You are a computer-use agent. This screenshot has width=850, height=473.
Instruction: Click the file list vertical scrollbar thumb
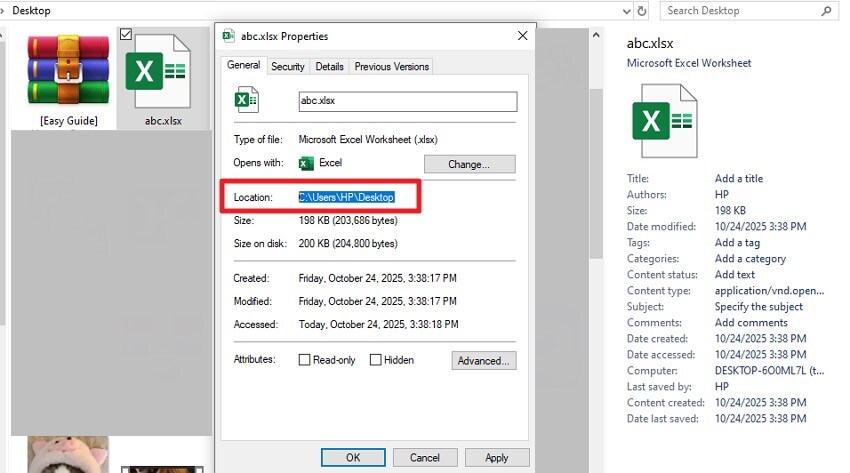(596, 173)
